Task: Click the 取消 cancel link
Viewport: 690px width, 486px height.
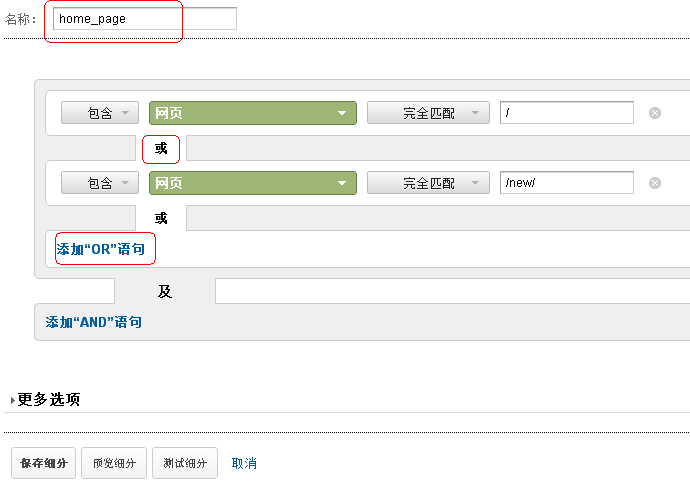Action: pyautogui.click(x=244, y=464)
